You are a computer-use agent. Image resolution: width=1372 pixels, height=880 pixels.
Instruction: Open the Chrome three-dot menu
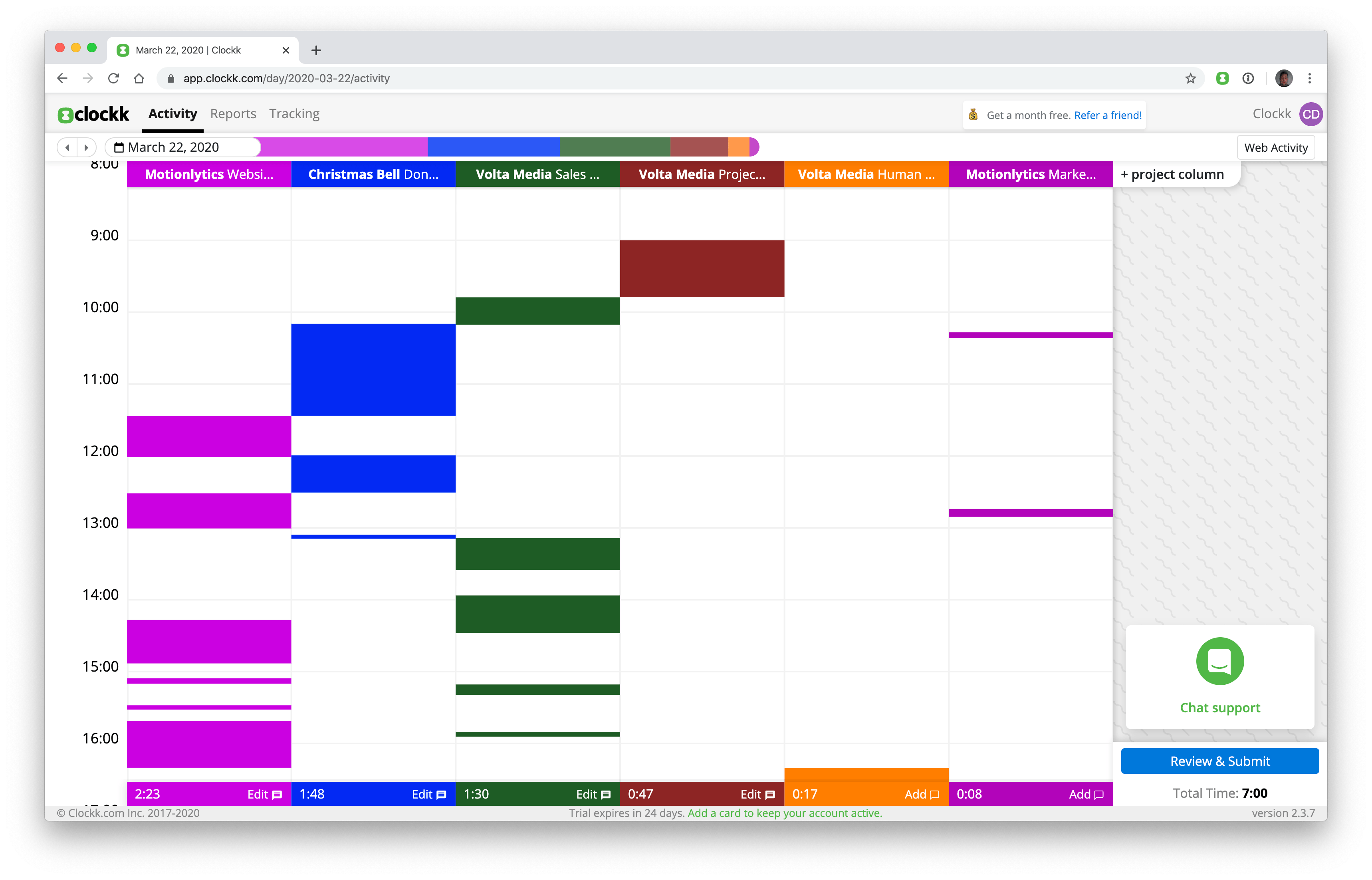click(1310, 78)
